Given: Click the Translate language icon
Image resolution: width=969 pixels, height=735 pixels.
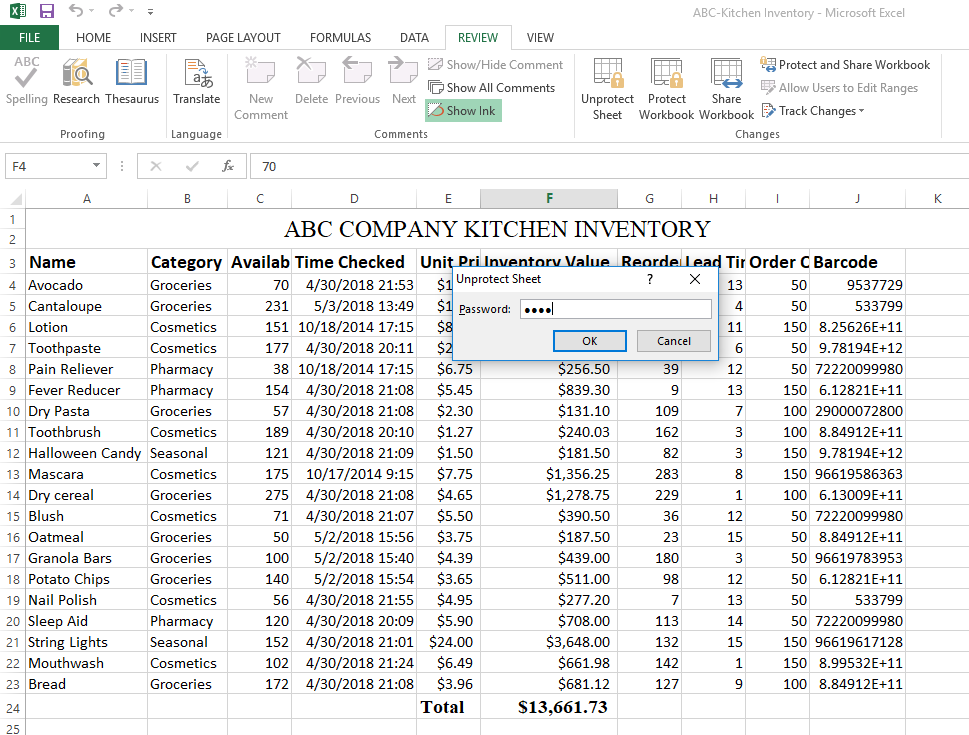Looking at the screenshot, I should 197,81.
